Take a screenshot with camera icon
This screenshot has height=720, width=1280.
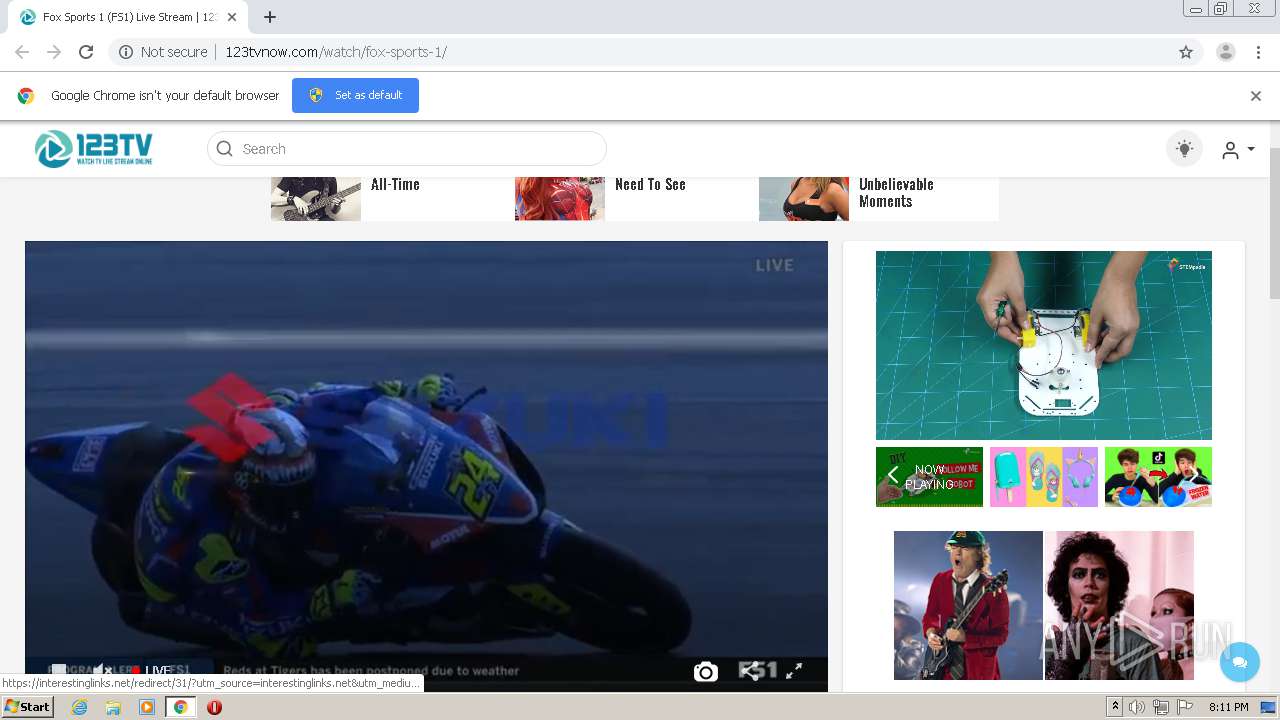(705, 672)
